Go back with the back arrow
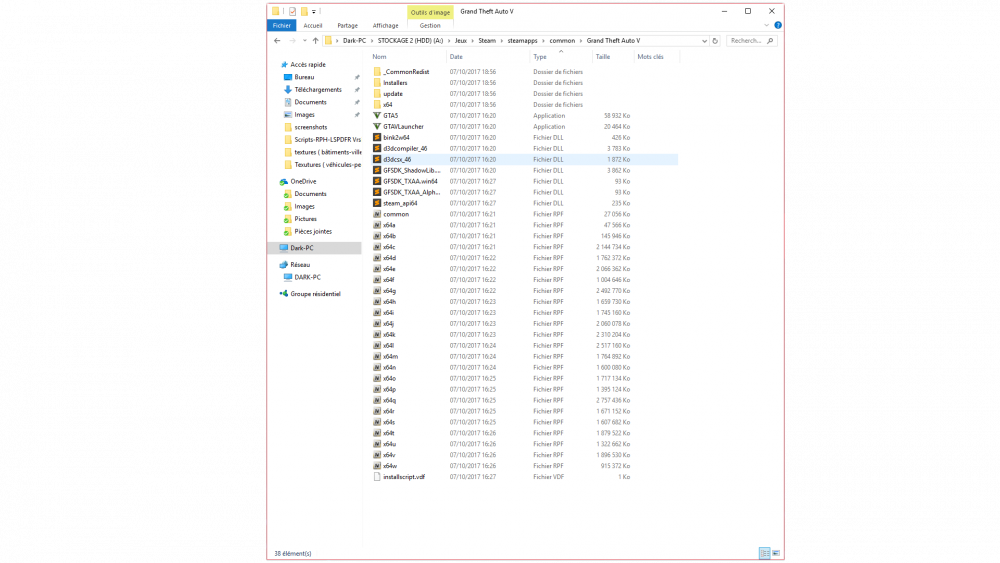The height and width of the screenshot is (563, 1000). (x=277, y=41)
